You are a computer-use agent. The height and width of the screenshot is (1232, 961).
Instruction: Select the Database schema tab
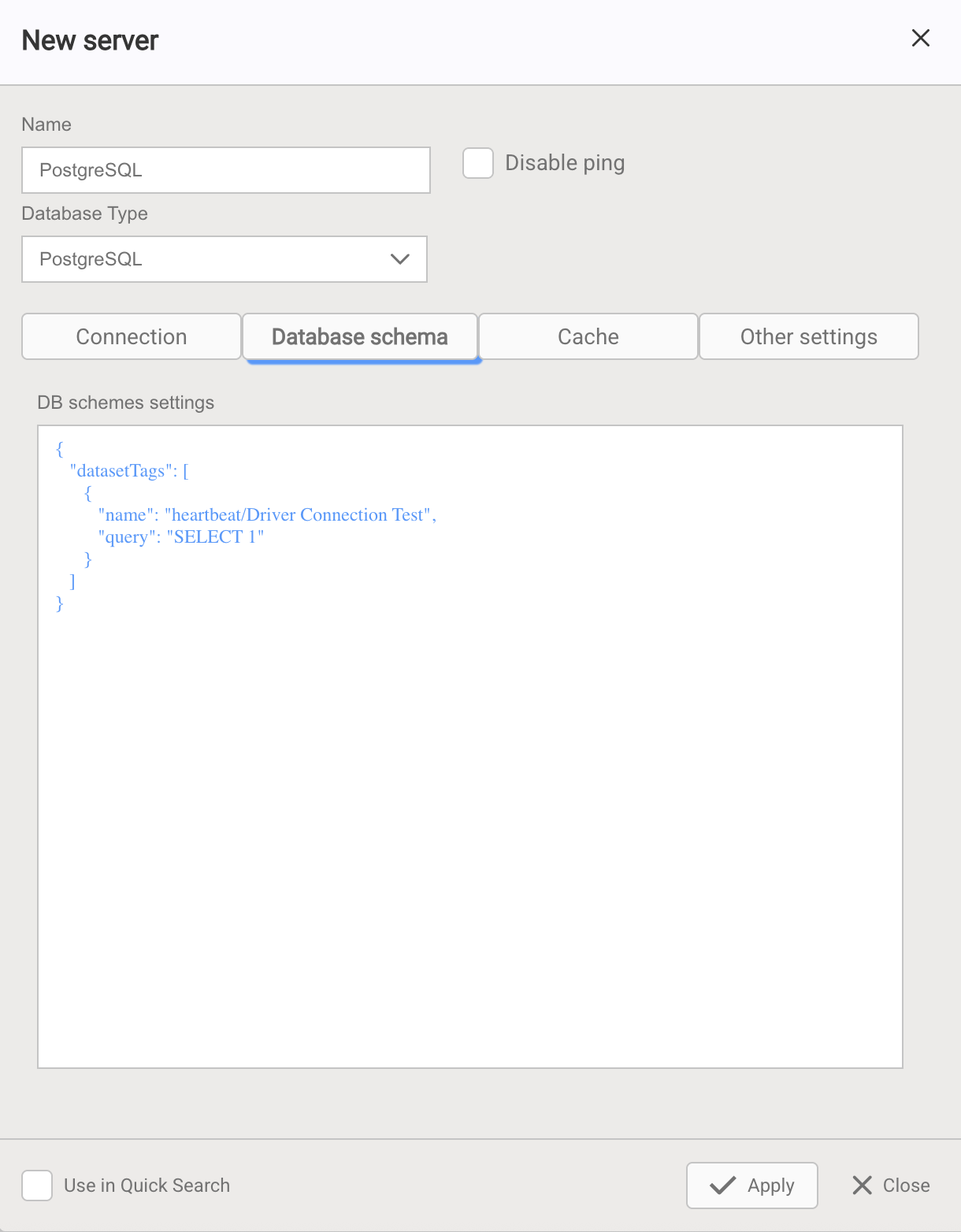pyautogui.click(x=360, y=336)
